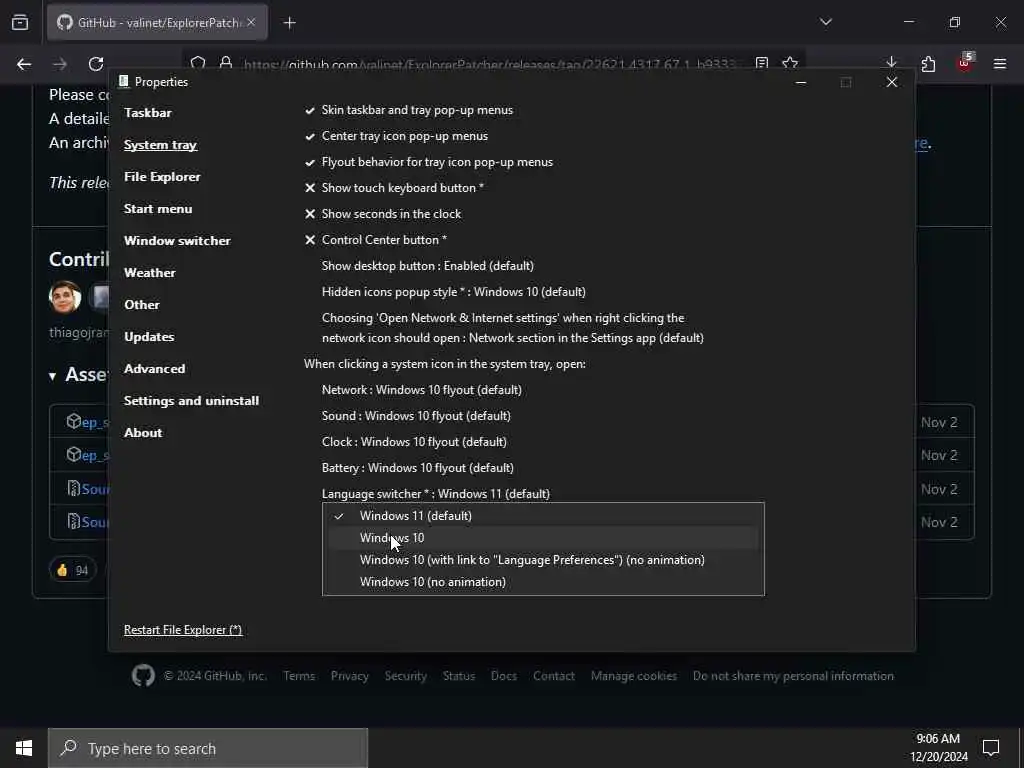Enable the Control Center button option

click(x=376, y=240)
